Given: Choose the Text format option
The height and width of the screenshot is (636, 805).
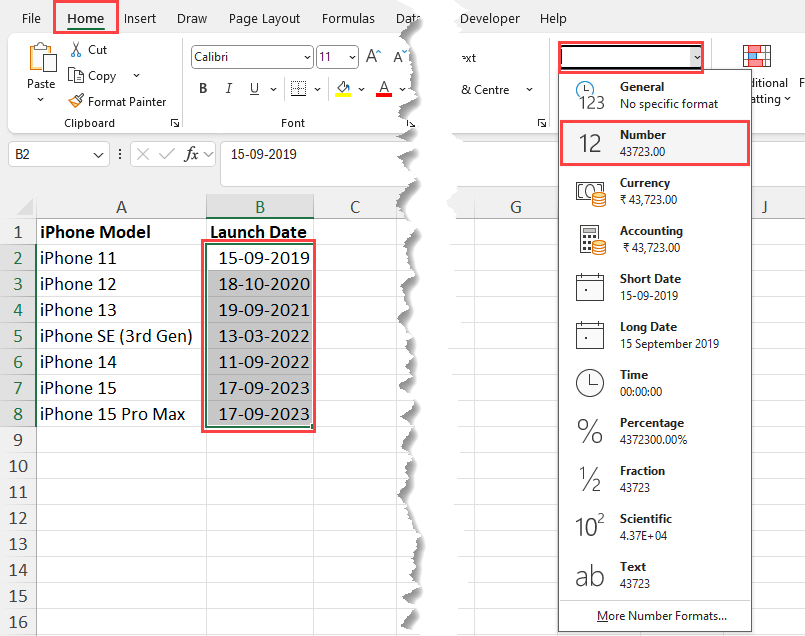Looking at the screenshot, I should (655, 575).
